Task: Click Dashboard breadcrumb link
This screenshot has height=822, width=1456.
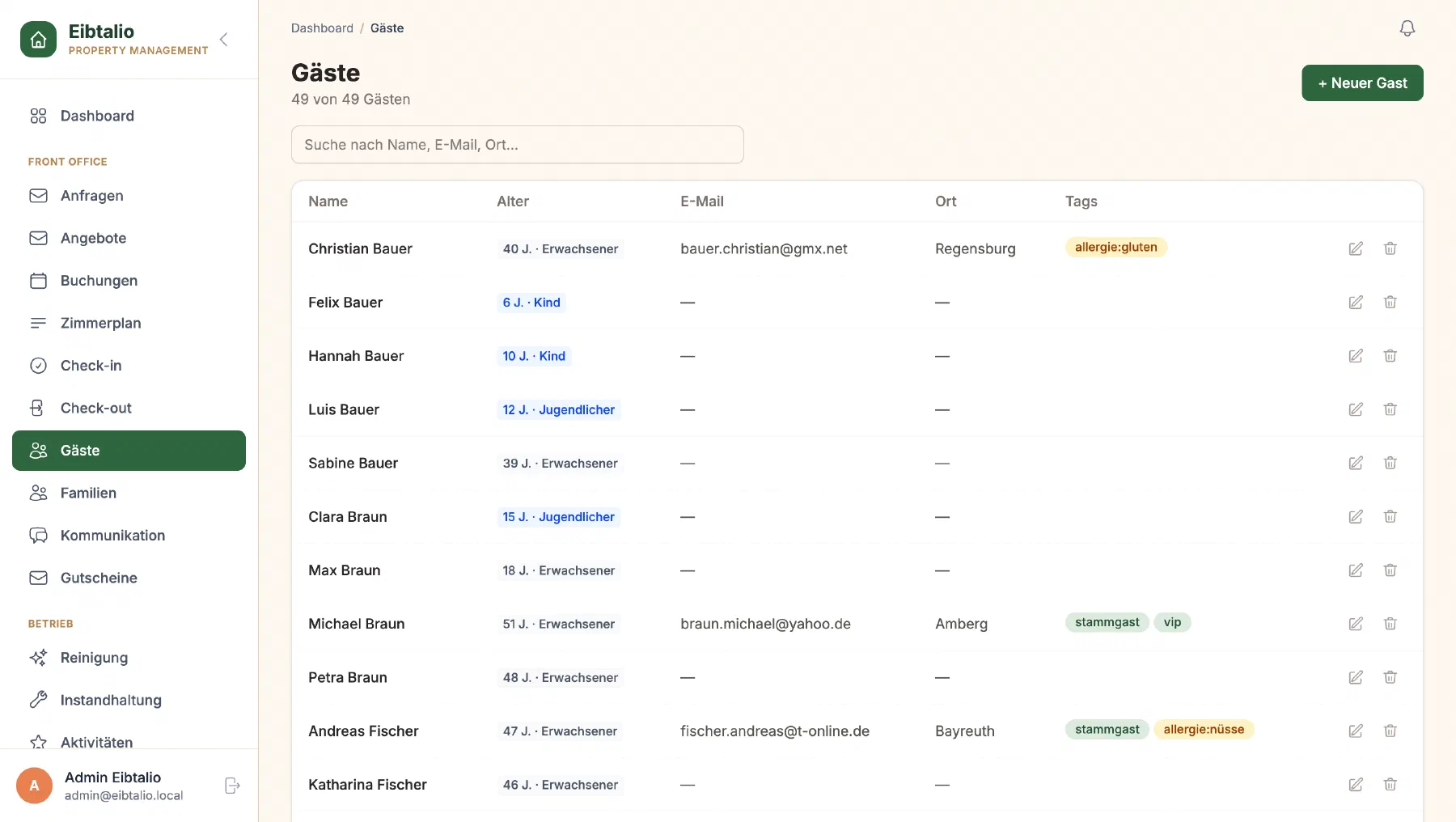Action: pos(322,28)
